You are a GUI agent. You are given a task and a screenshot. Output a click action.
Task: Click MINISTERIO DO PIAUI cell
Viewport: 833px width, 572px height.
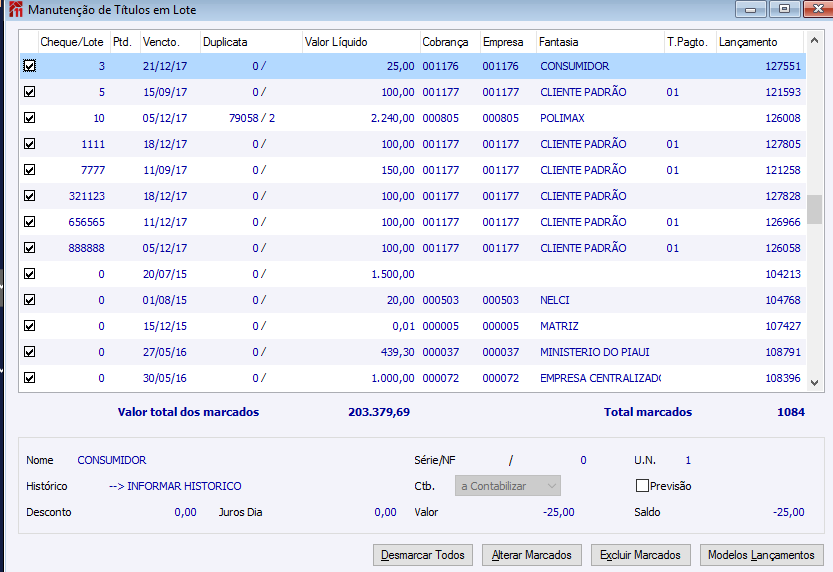594,353
